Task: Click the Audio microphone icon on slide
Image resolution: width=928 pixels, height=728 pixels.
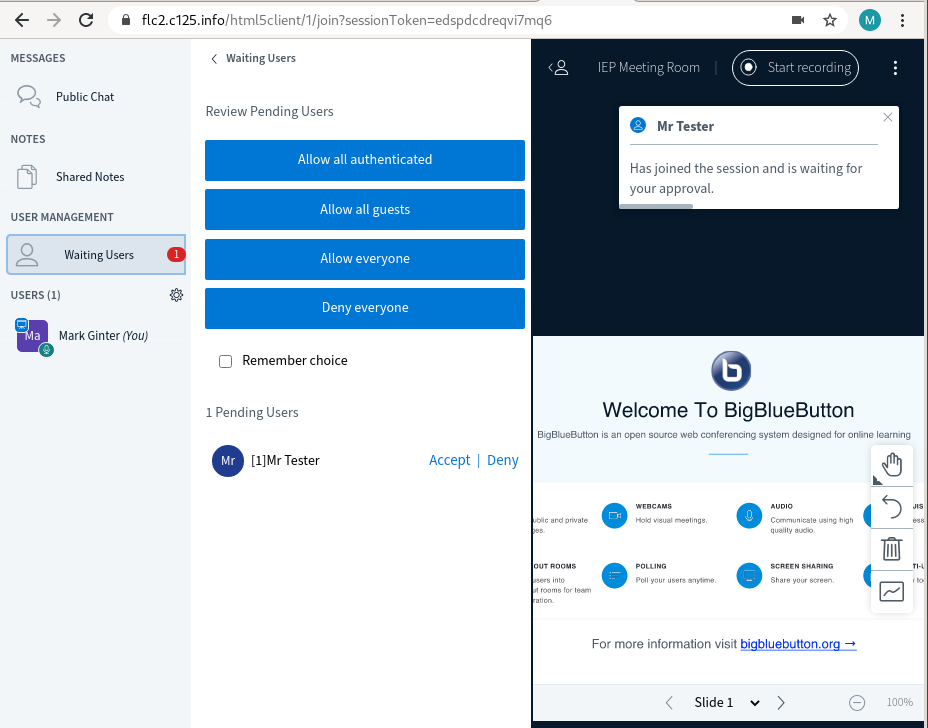Action: pyautogui.click(x=749, y=516)
